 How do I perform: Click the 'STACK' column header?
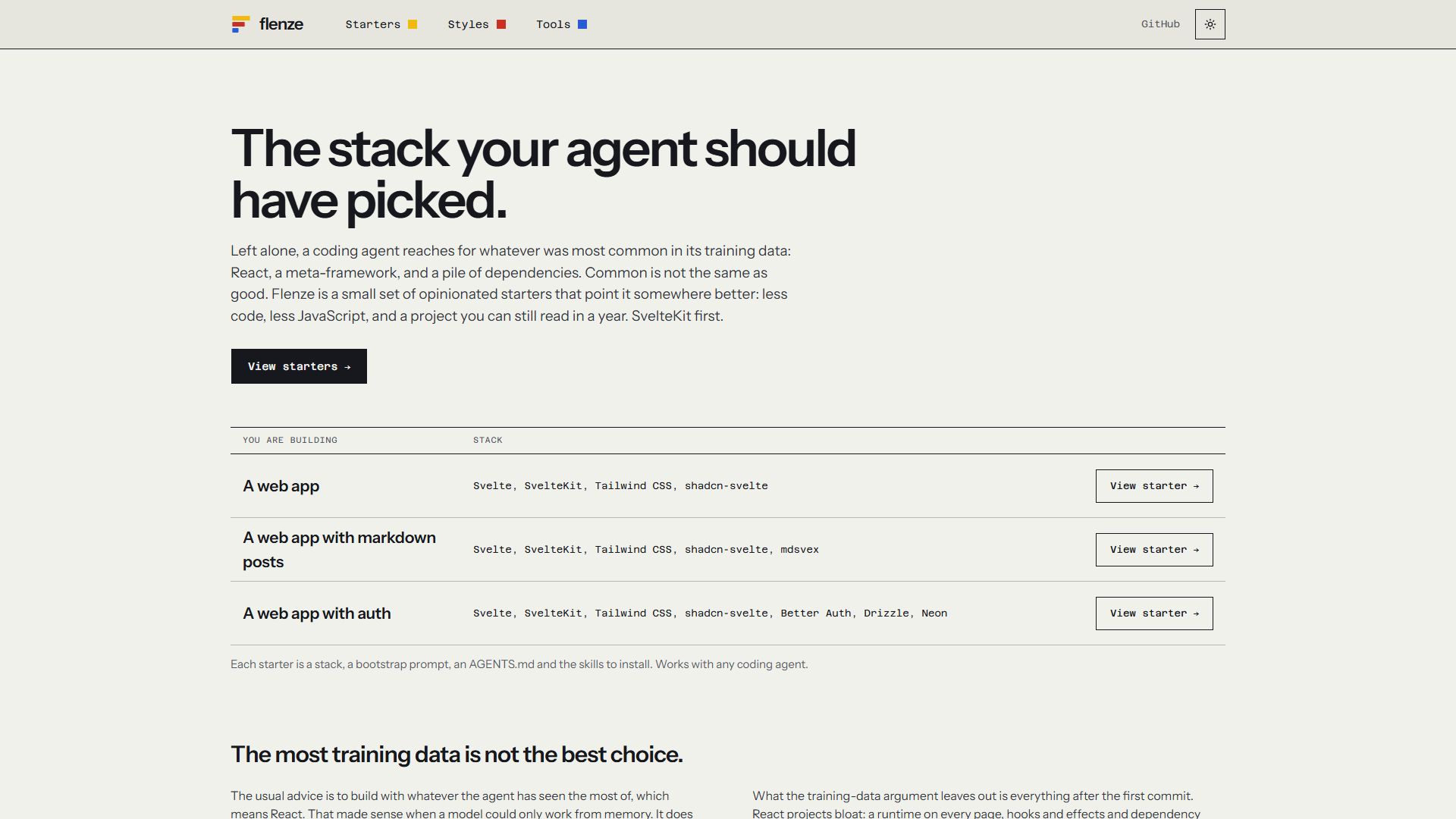[488, 440]
